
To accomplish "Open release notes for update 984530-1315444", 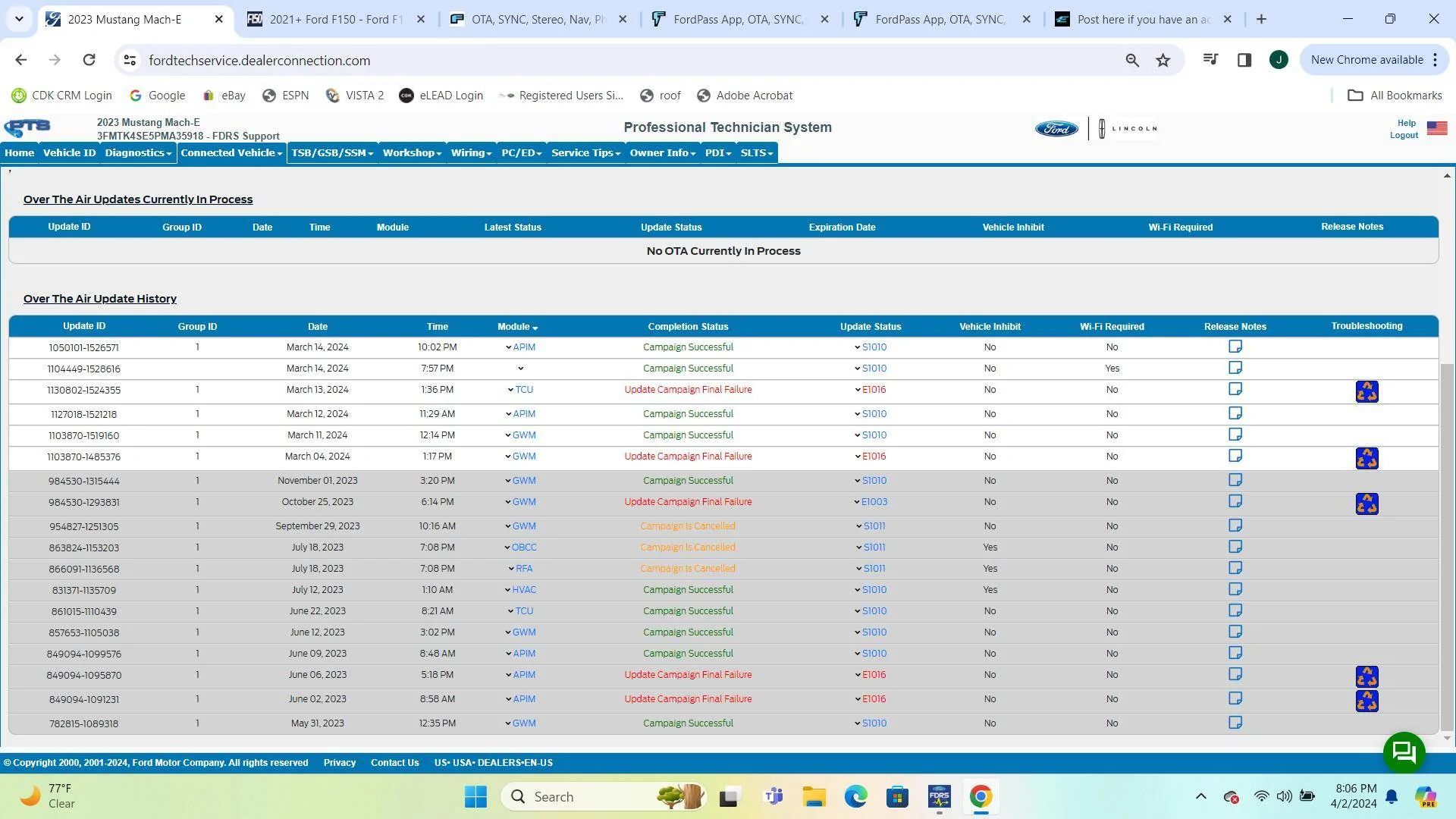I will click(x=1235, y=480).
